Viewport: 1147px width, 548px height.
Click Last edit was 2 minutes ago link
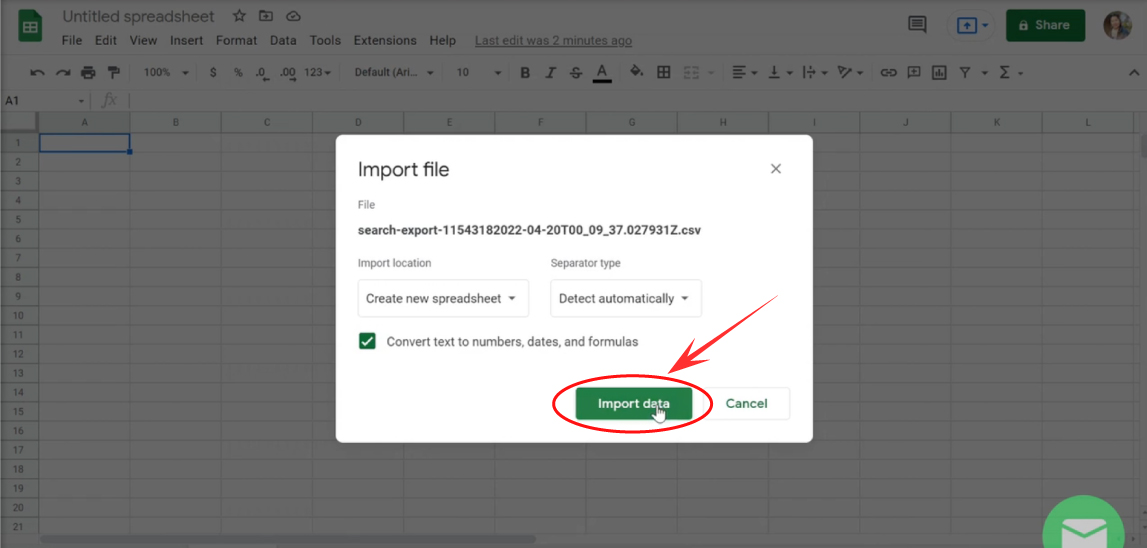553,41
